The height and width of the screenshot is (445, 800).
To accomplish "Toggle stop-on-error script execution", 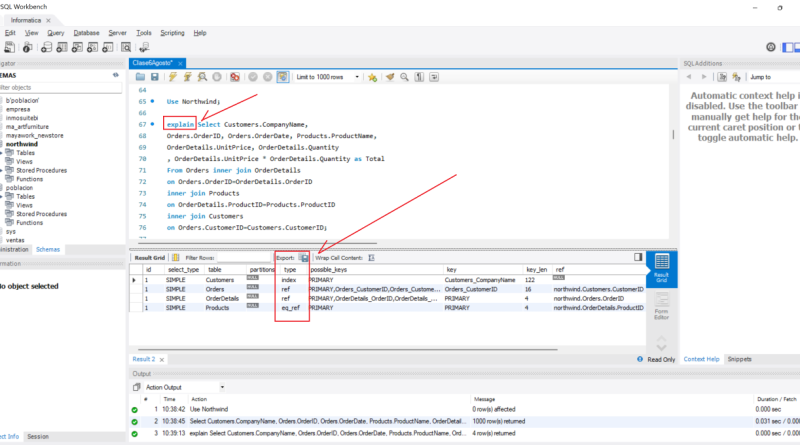I will click(x=235, y=77).
